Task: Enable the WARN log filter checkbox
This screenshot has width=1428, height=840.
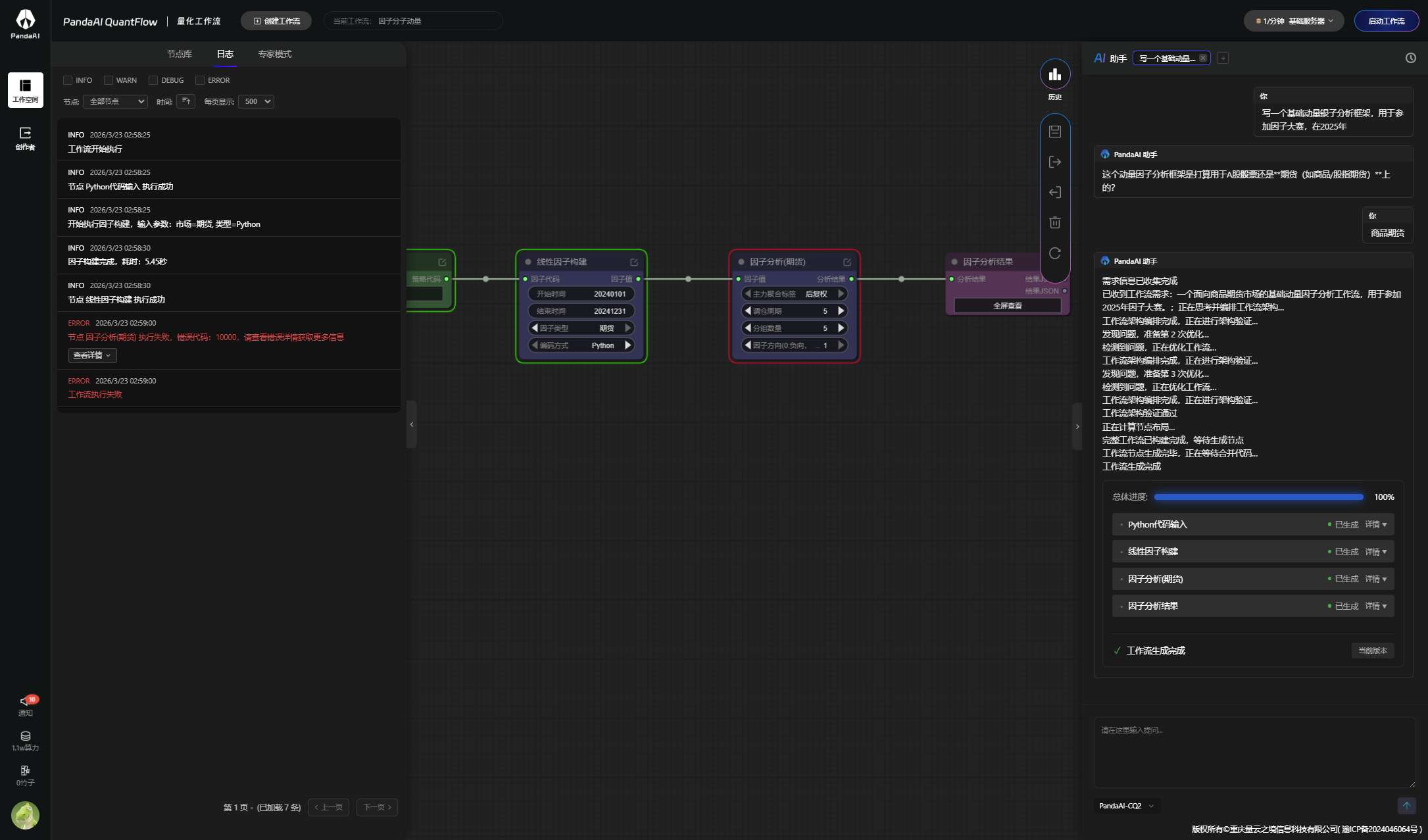Action: 109,80
